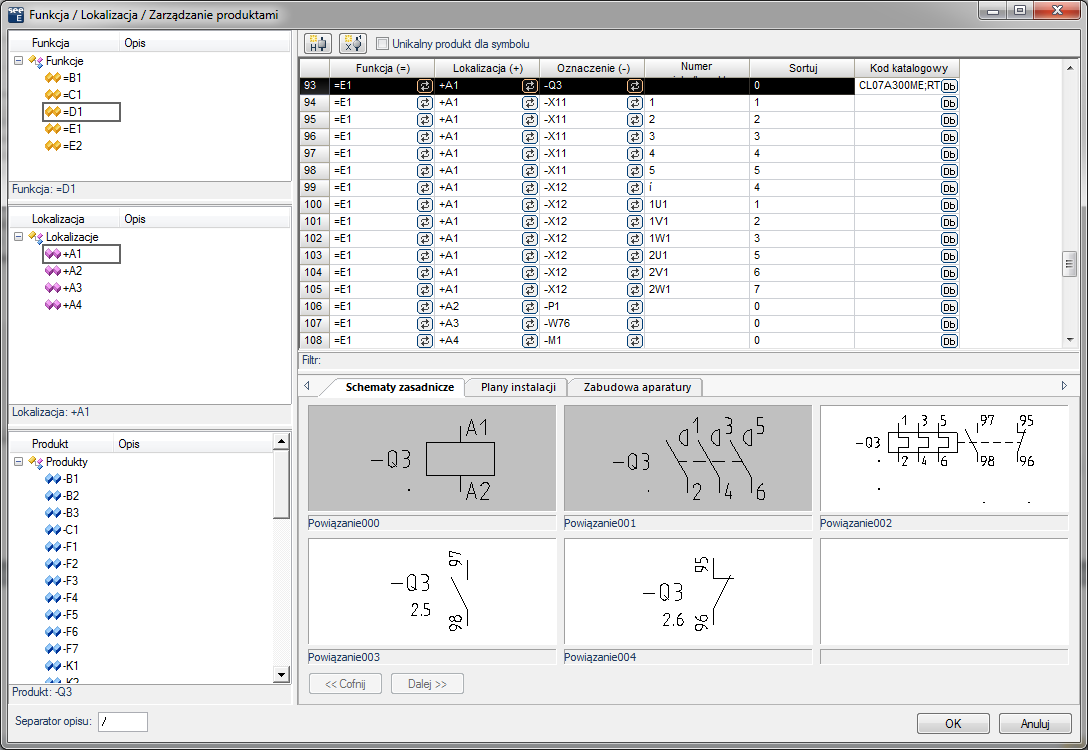The height and width of the screenshot is (750, 1088).
Task: Collapse the Produkty tree node
Action: [19, 461]
